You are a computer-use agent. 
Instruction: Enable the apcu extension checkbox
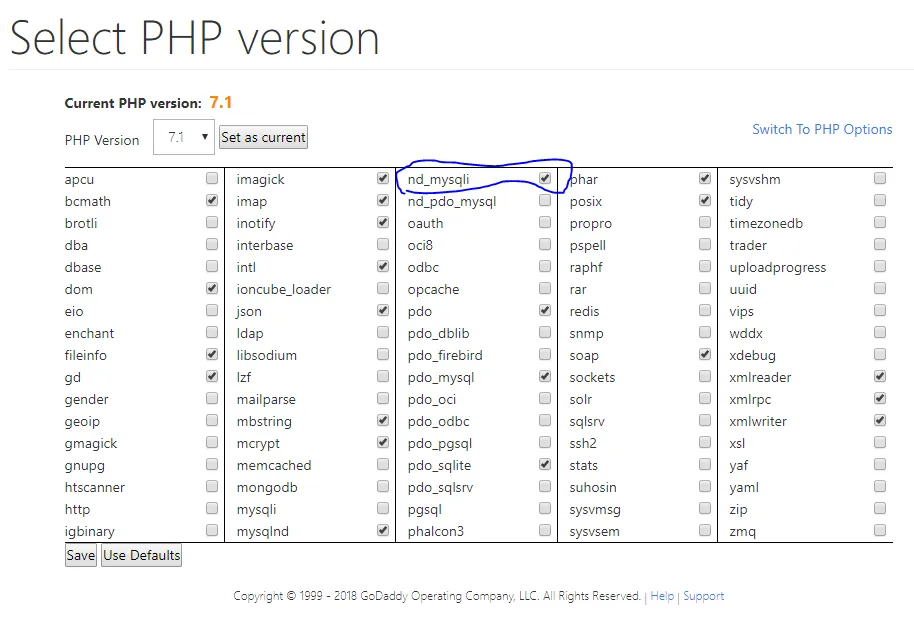click(212, 179)
